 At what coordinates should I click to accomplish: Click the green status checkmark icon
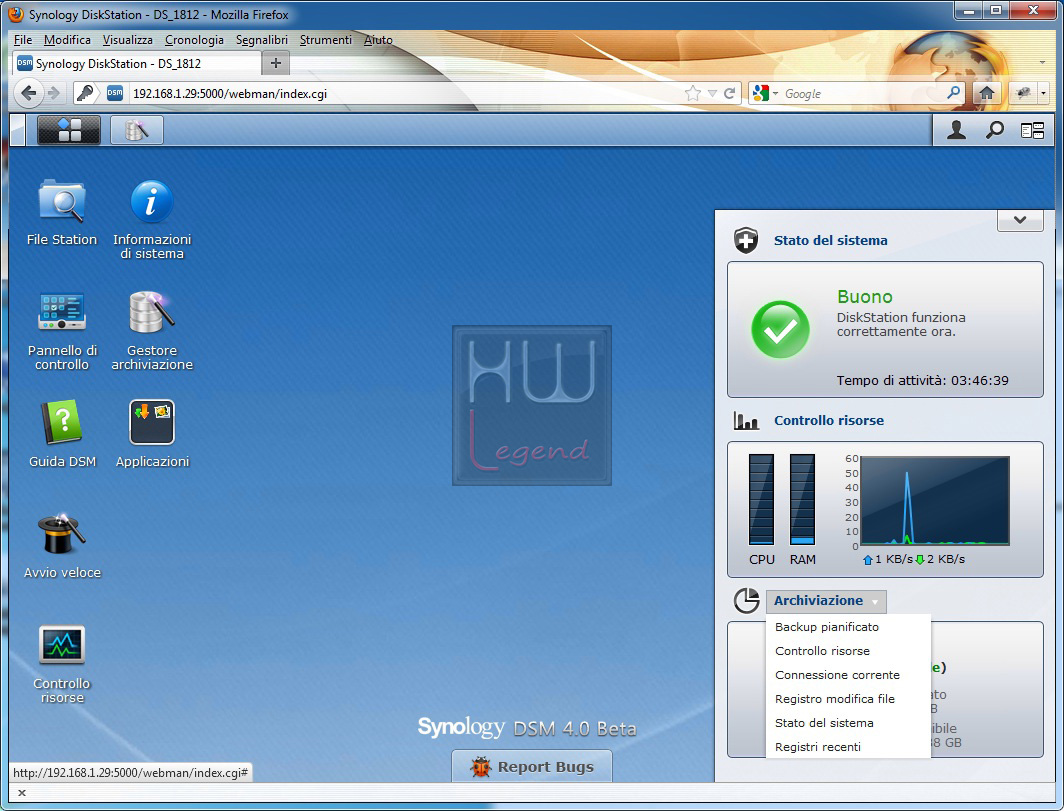coord(780,330)
